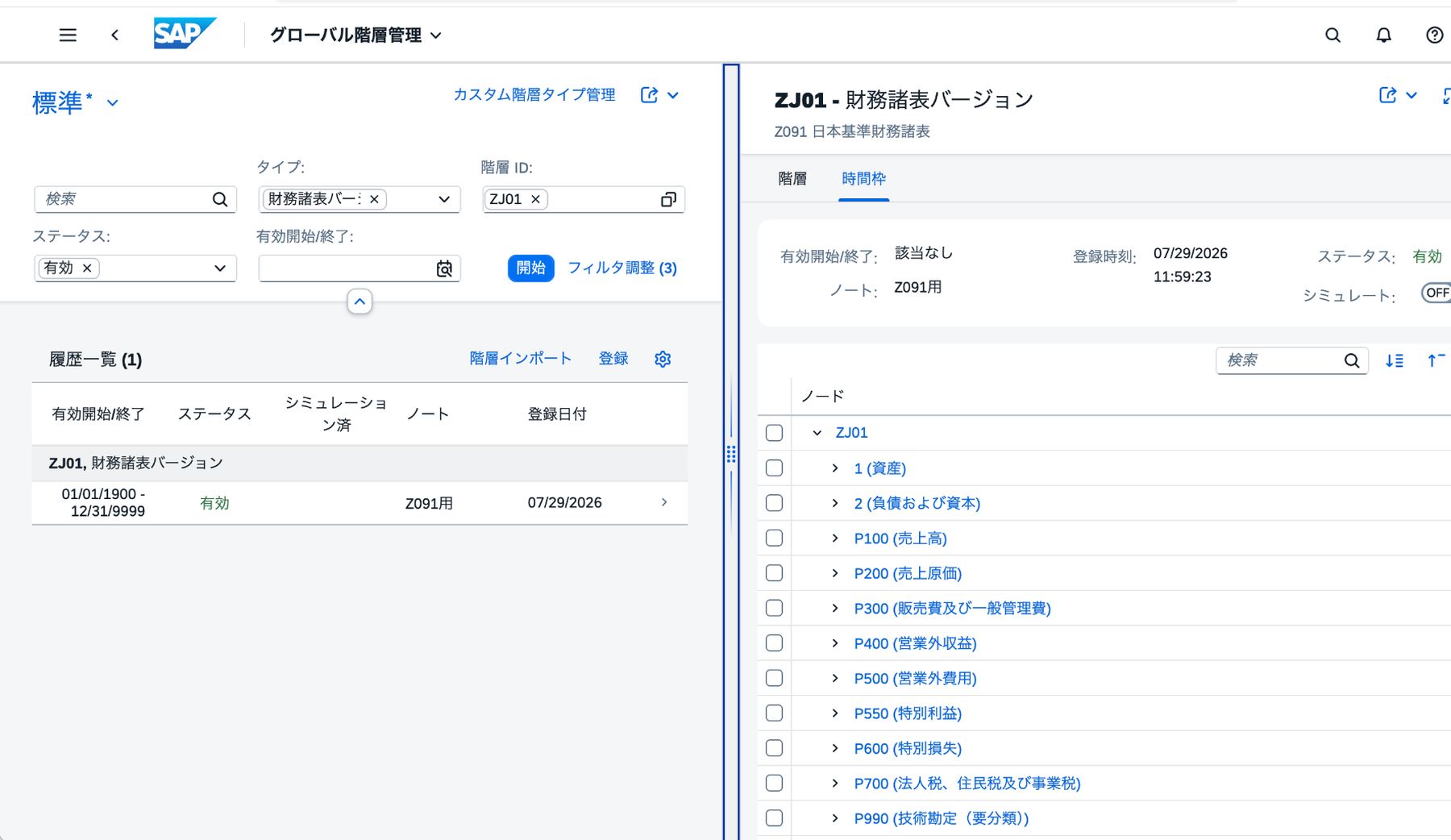Open value help for 階層 ID field

(668, 199)
